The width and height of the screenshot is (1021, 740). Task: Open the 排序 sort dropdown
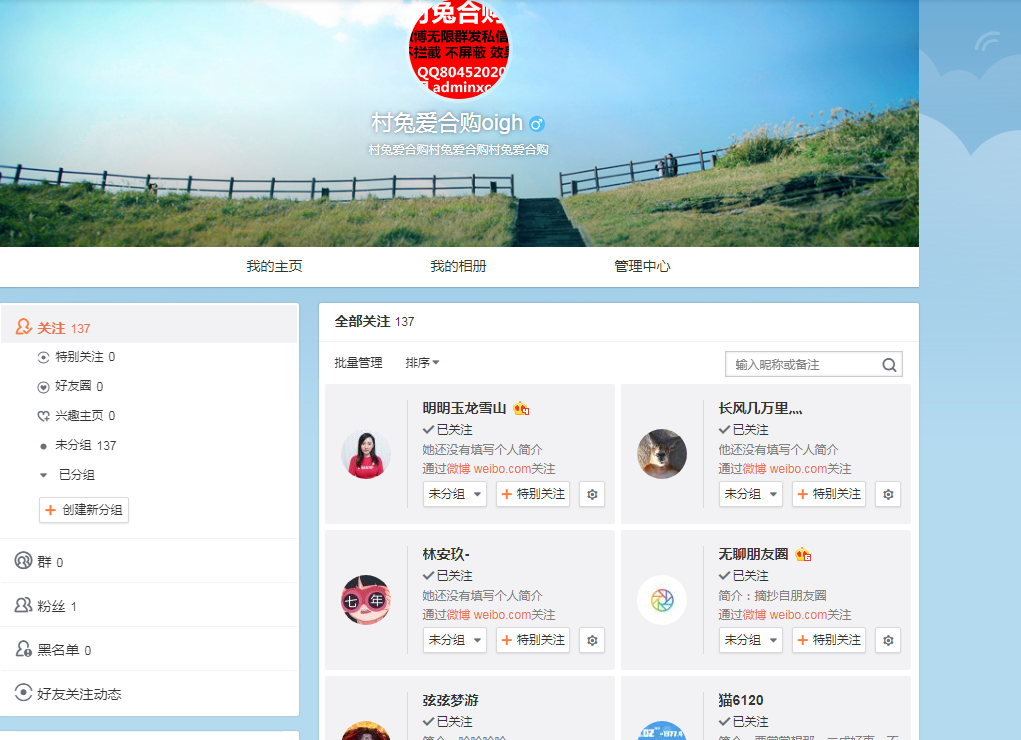point(421,363)
